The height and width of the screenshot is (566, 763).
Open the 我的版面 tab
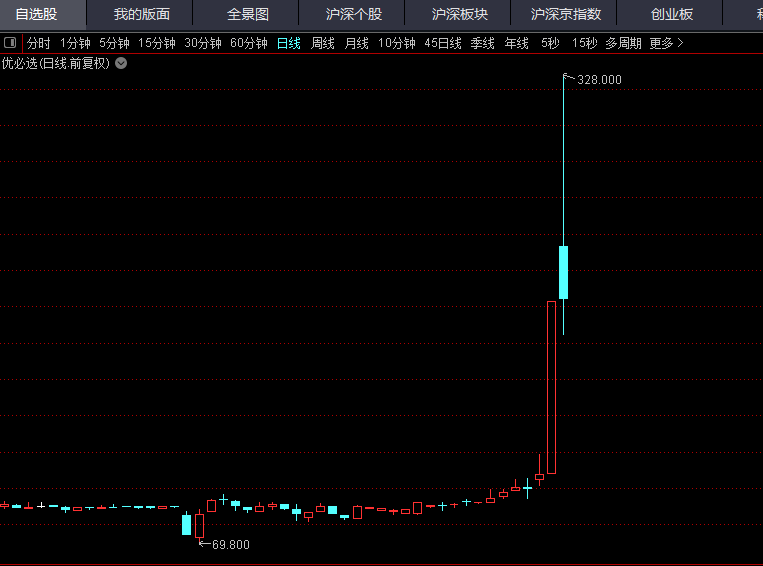tap(141, 14)
